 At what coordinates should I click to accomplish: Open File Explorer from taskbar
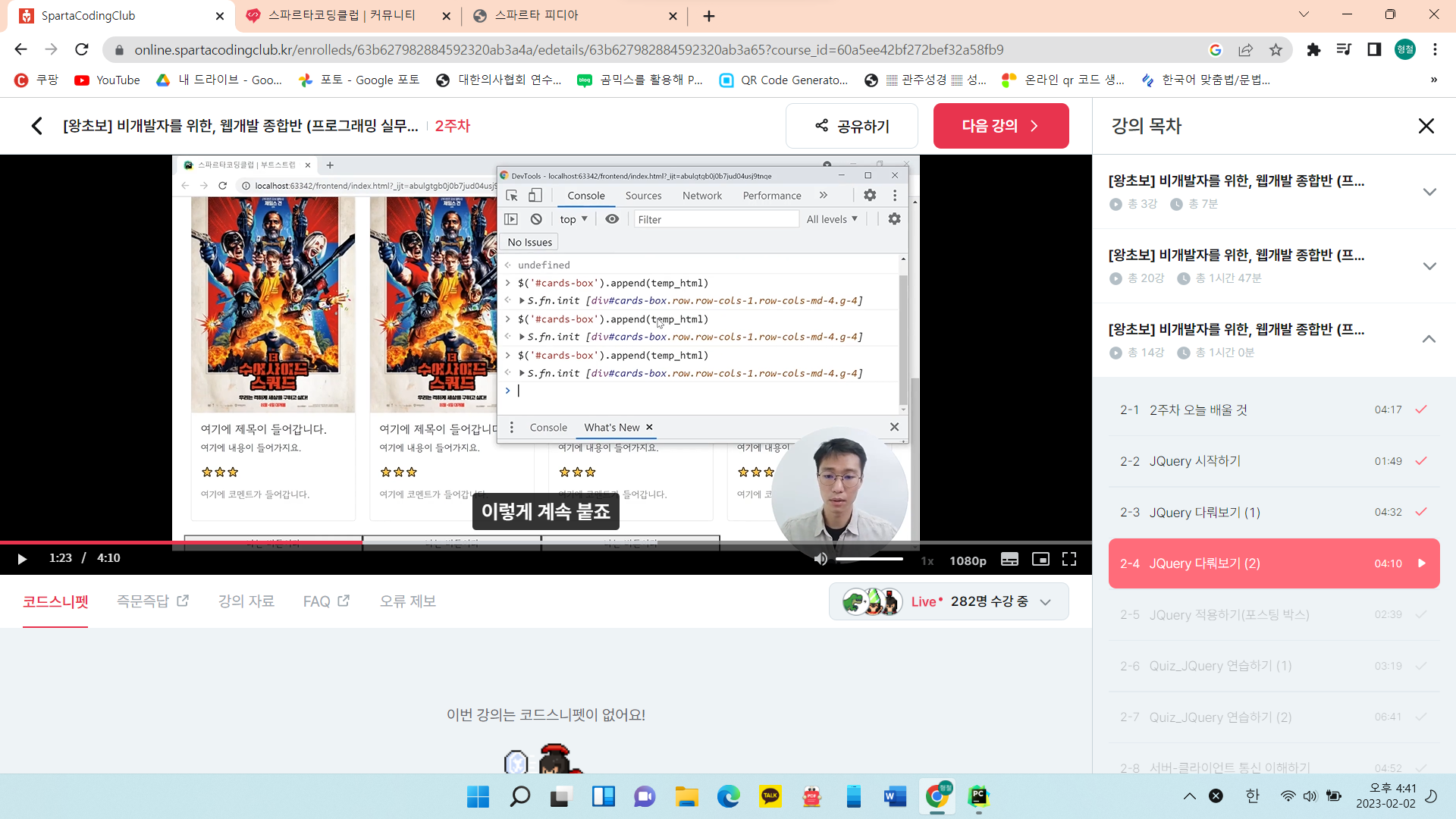(x=686, y=796)
